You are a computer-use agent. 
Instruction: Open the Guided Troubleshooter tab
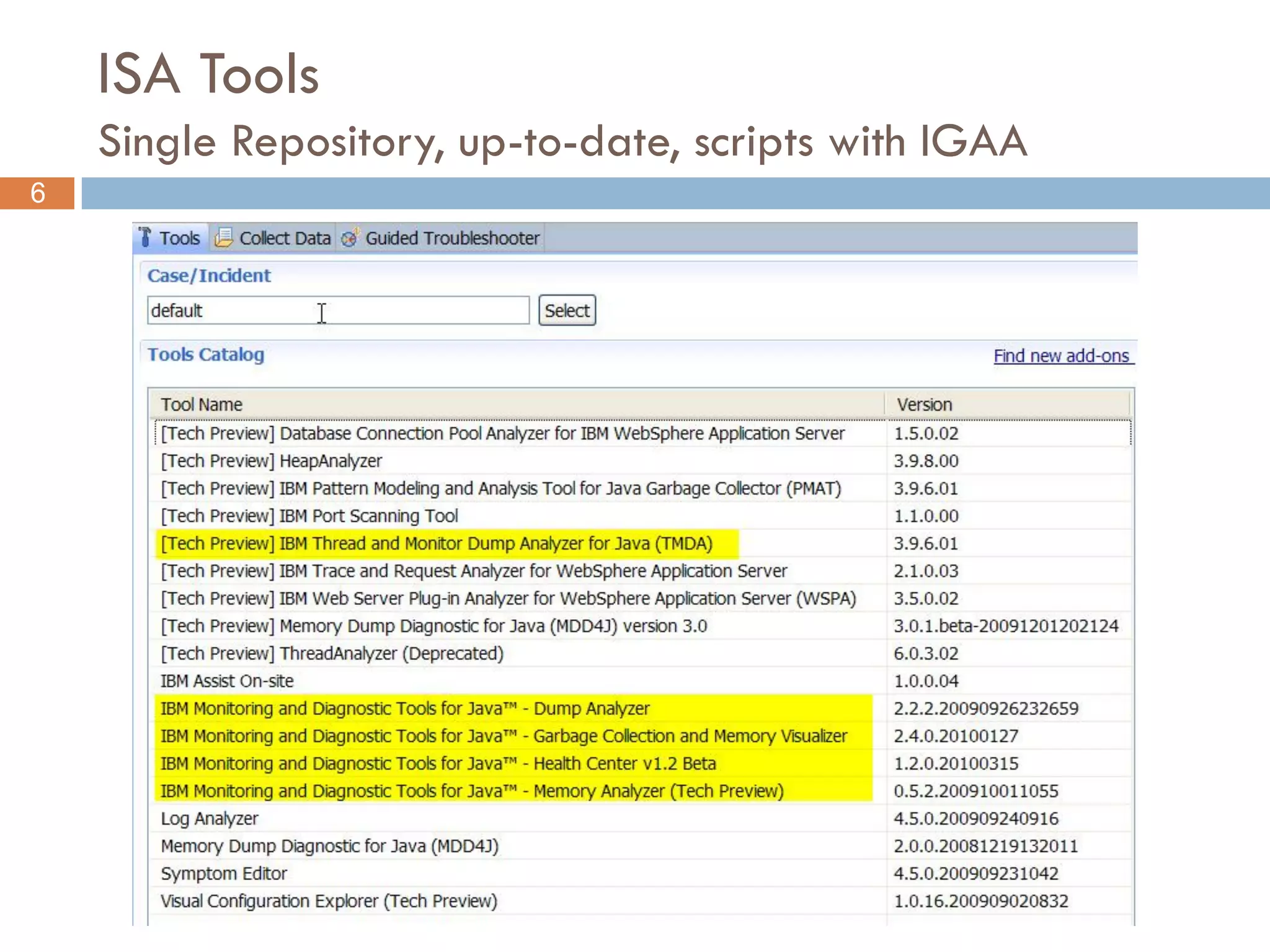click(440, 238)
